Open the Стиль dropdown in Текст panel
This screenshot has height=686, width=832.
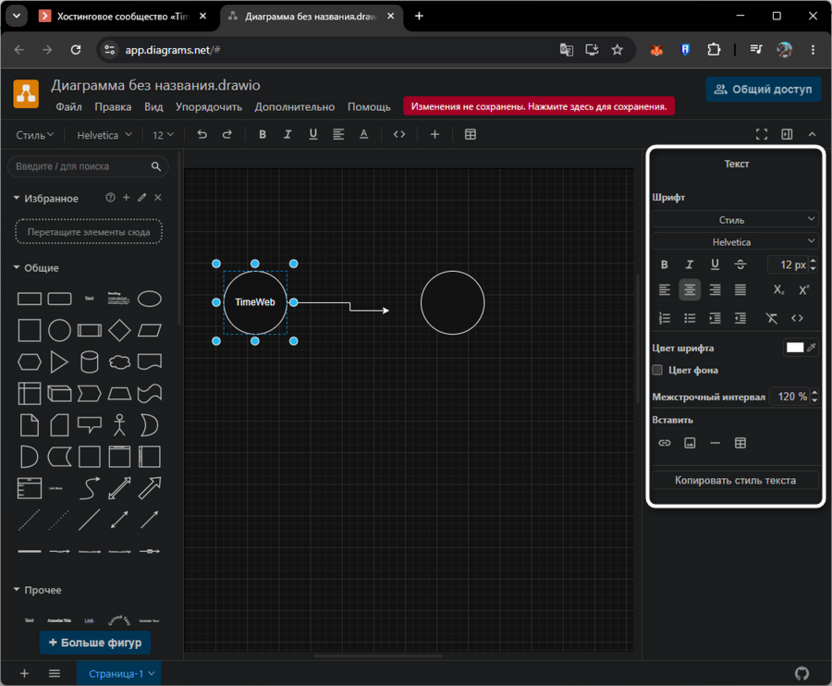point(735,220)
